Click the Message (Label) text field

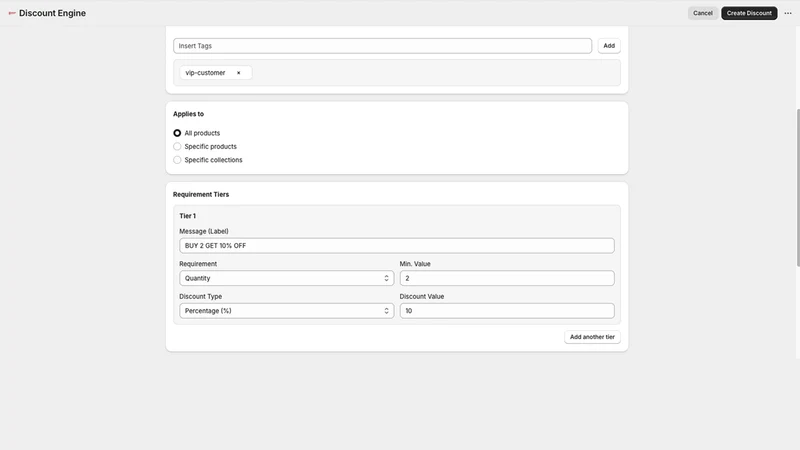coord(396,245)
